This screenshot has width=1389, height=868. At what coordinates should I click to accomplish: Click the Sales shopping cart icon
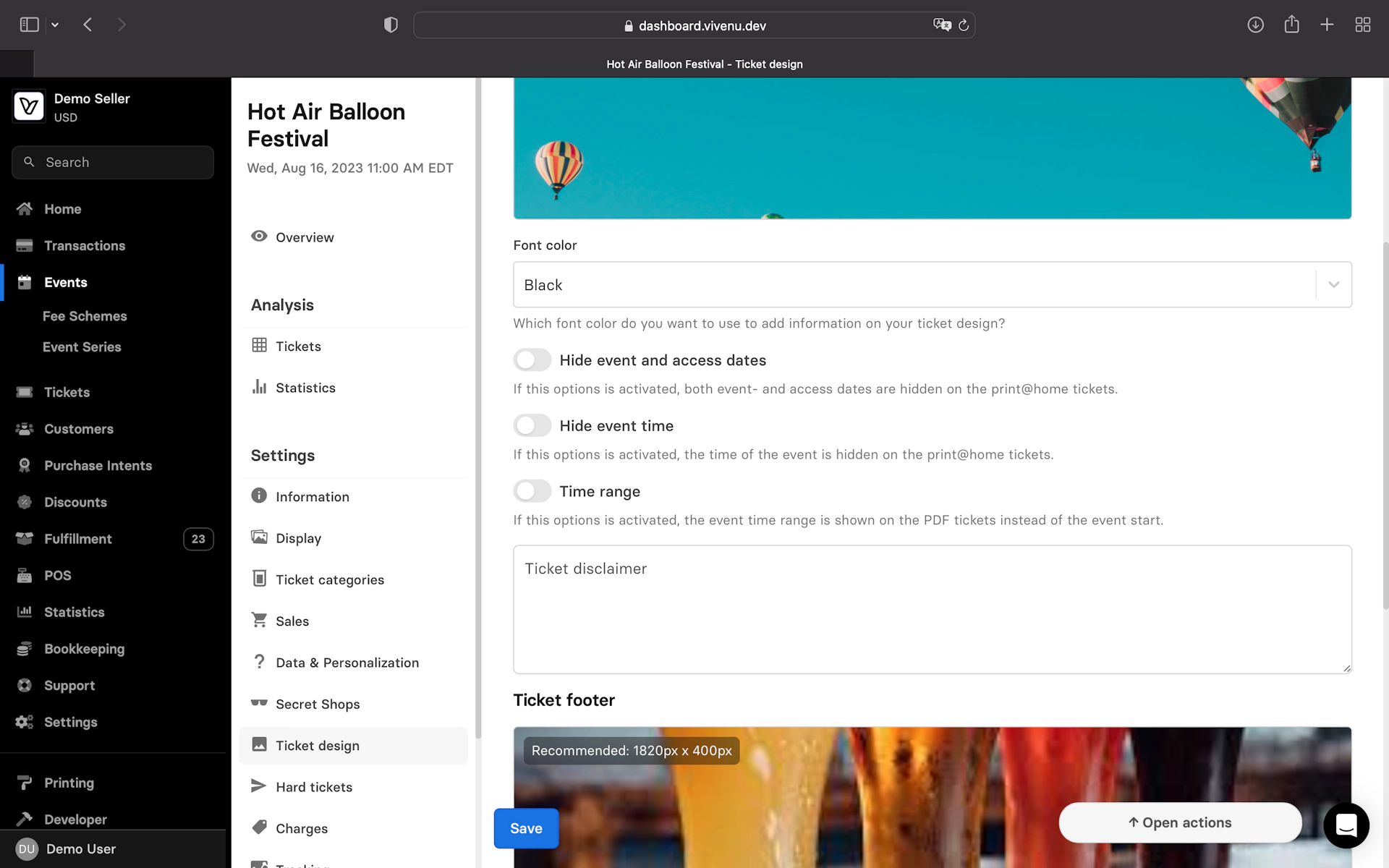click(259, 620)
